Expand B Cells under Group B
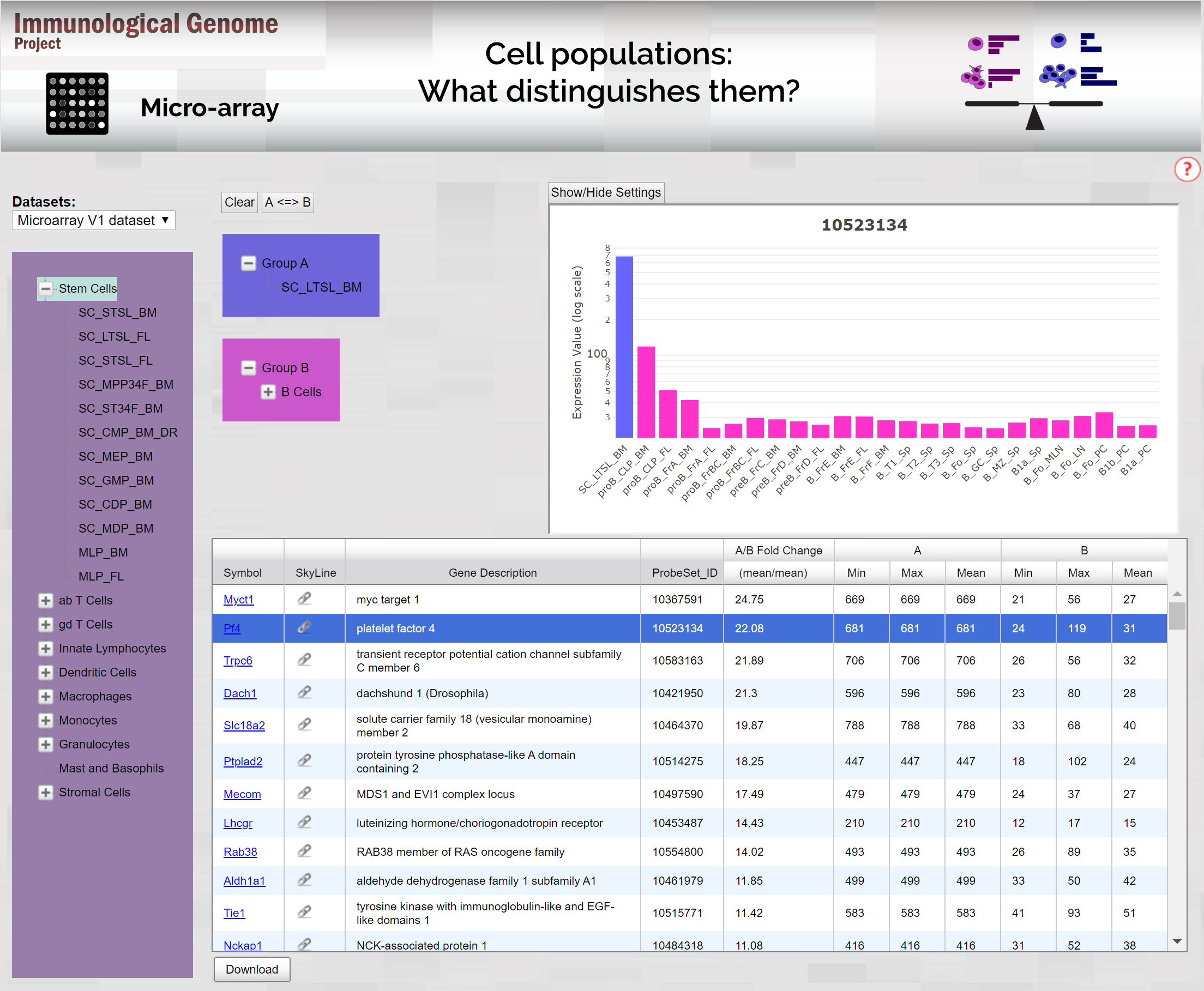 [268, 391]
